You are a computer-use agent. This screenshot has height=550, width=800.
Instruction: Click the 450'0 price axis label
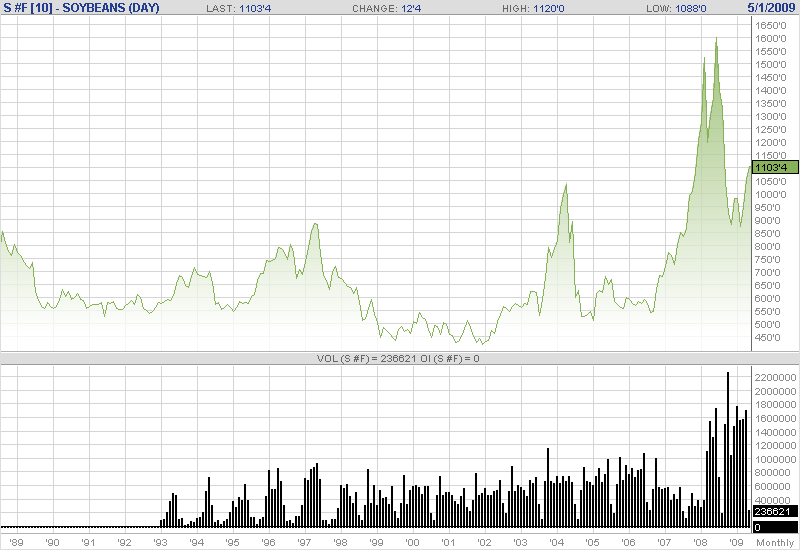pyautogui.click(x=768, y=337)
